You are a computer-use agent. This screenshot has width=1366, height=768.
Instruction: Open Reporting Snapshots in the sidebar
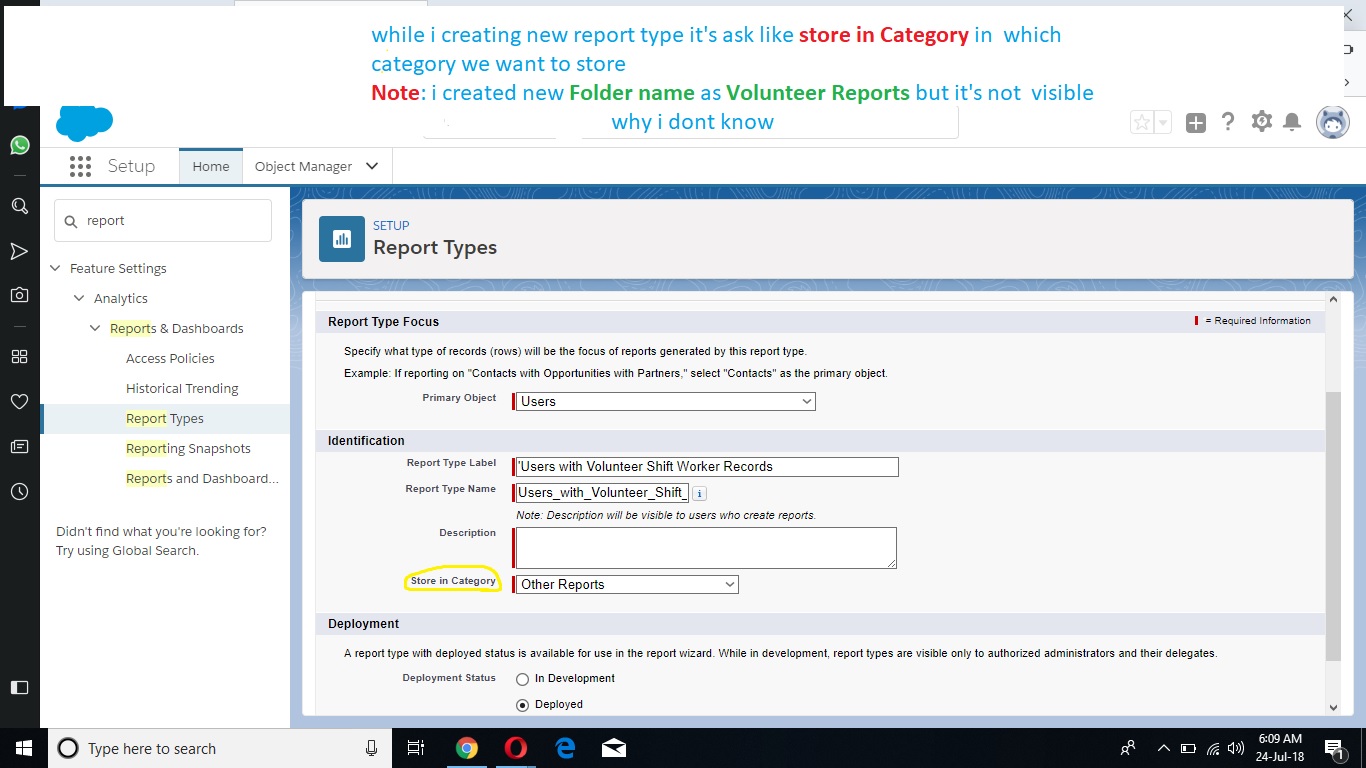pos(188,448)
